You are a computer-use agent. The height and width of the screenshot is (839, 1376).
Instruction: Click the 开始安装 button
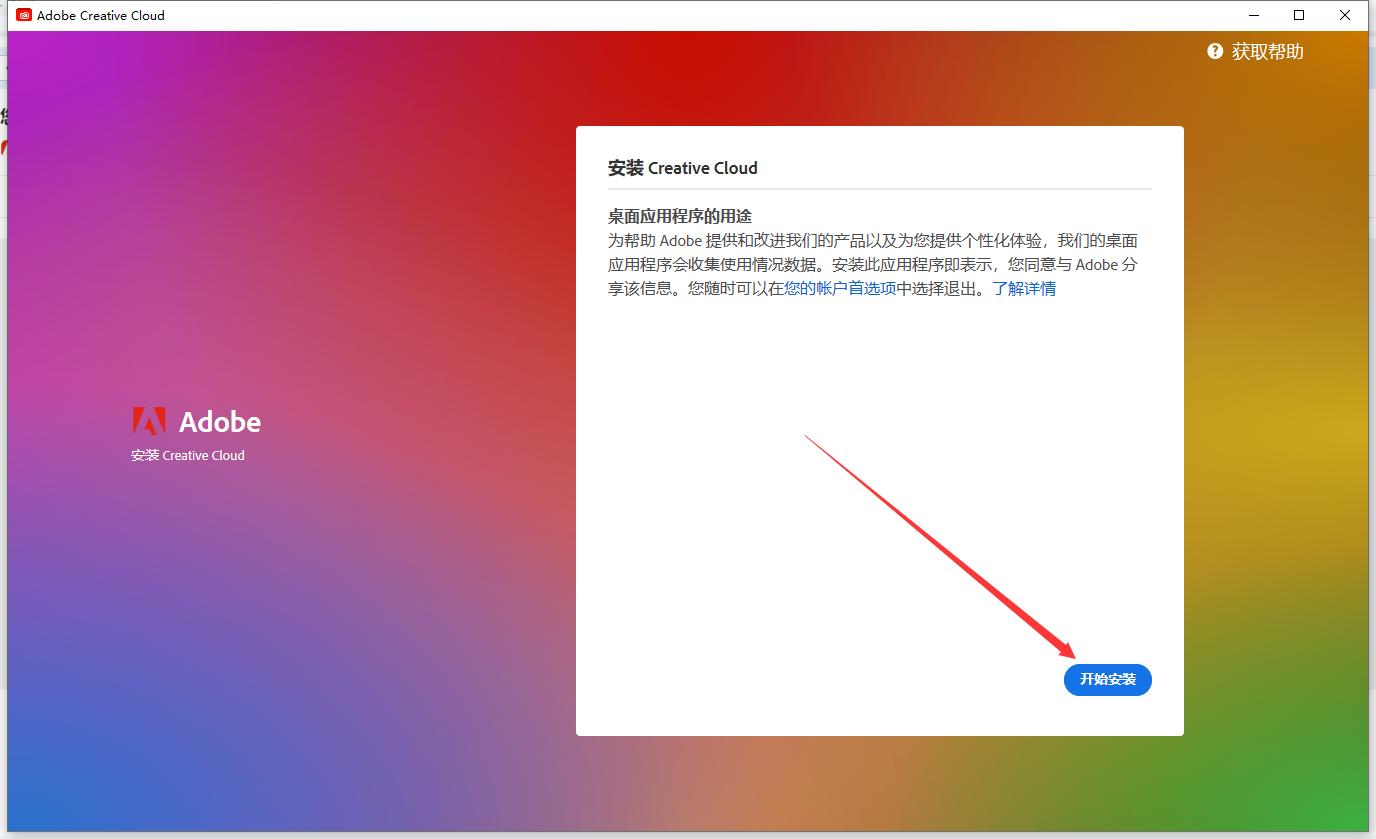(x=1107, y=679)
